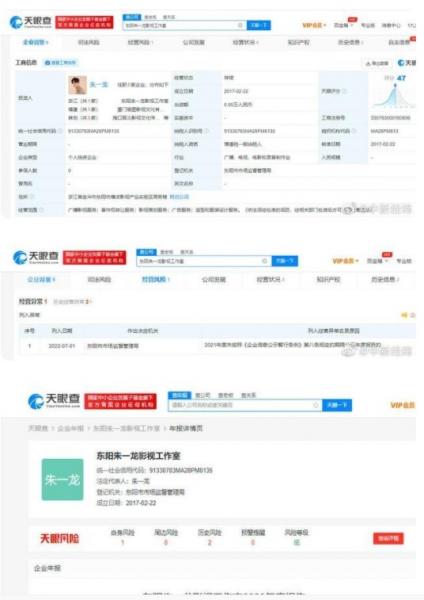Search with the blue button in the middle panel
This screenshot has height=600, width=424.
[x=285, y=261]
